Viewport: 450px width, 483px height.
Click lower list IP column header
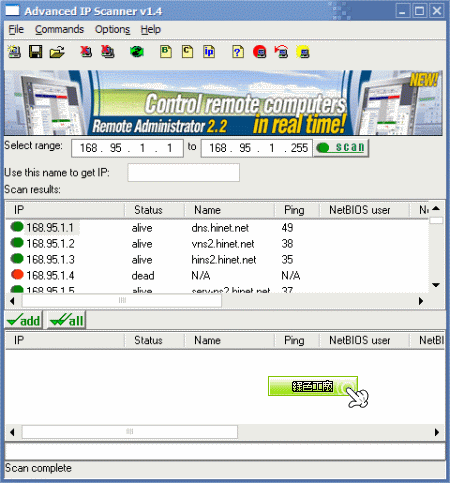coord(65,340)
